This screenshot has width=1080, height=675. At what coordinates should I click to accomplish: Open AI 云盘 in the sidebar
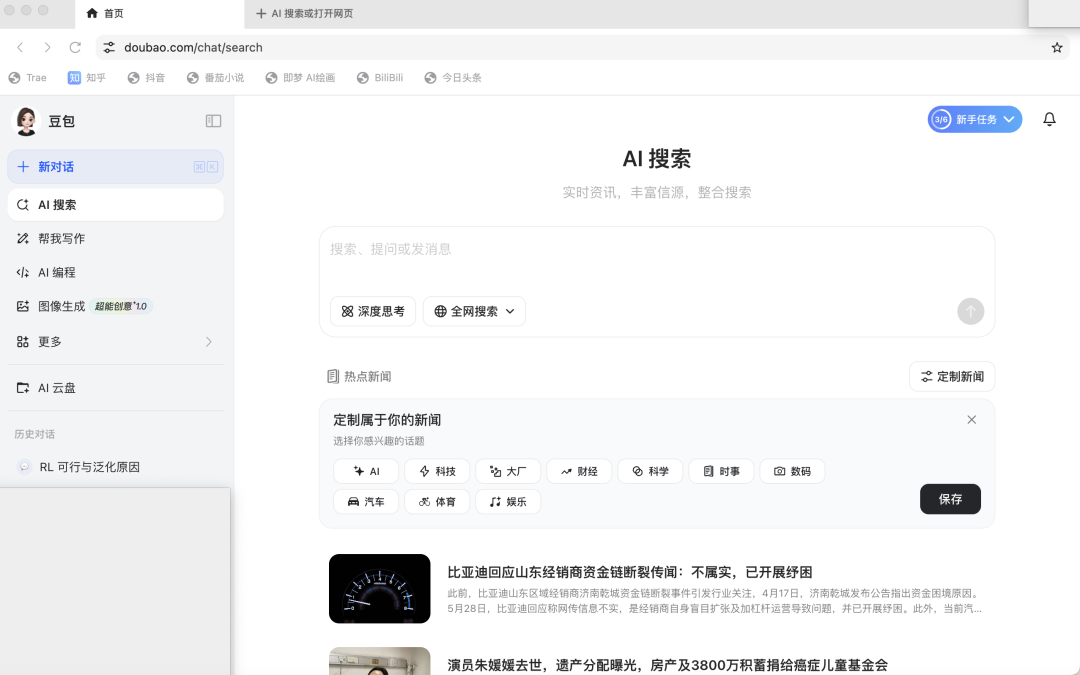(x=116, y=388)
